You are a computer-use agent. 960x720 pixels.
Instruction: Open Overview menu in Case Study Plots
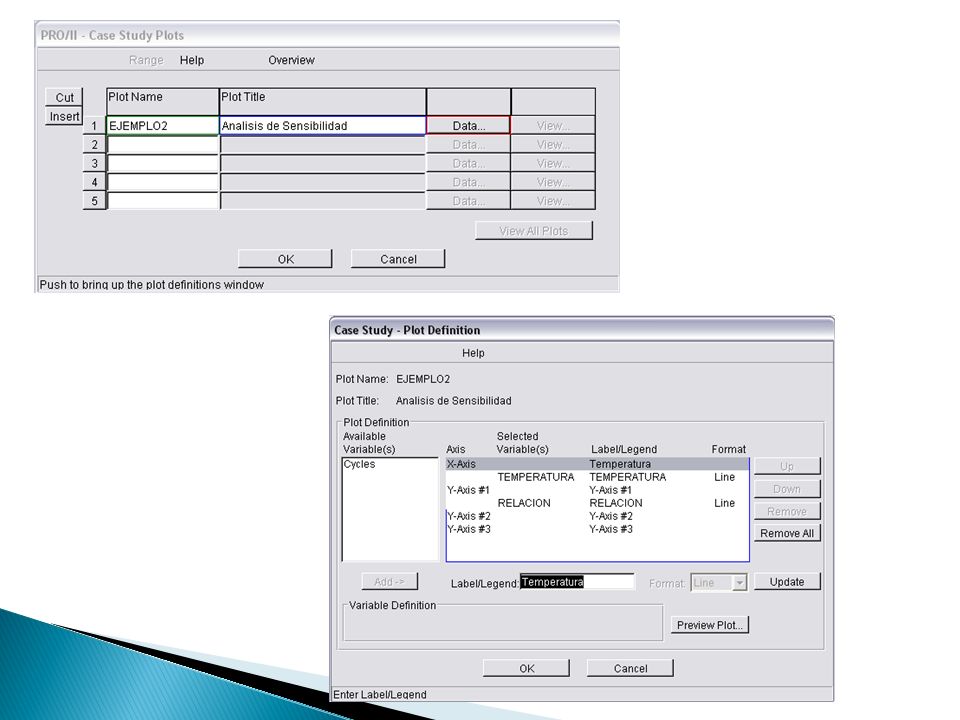(291, 60)
